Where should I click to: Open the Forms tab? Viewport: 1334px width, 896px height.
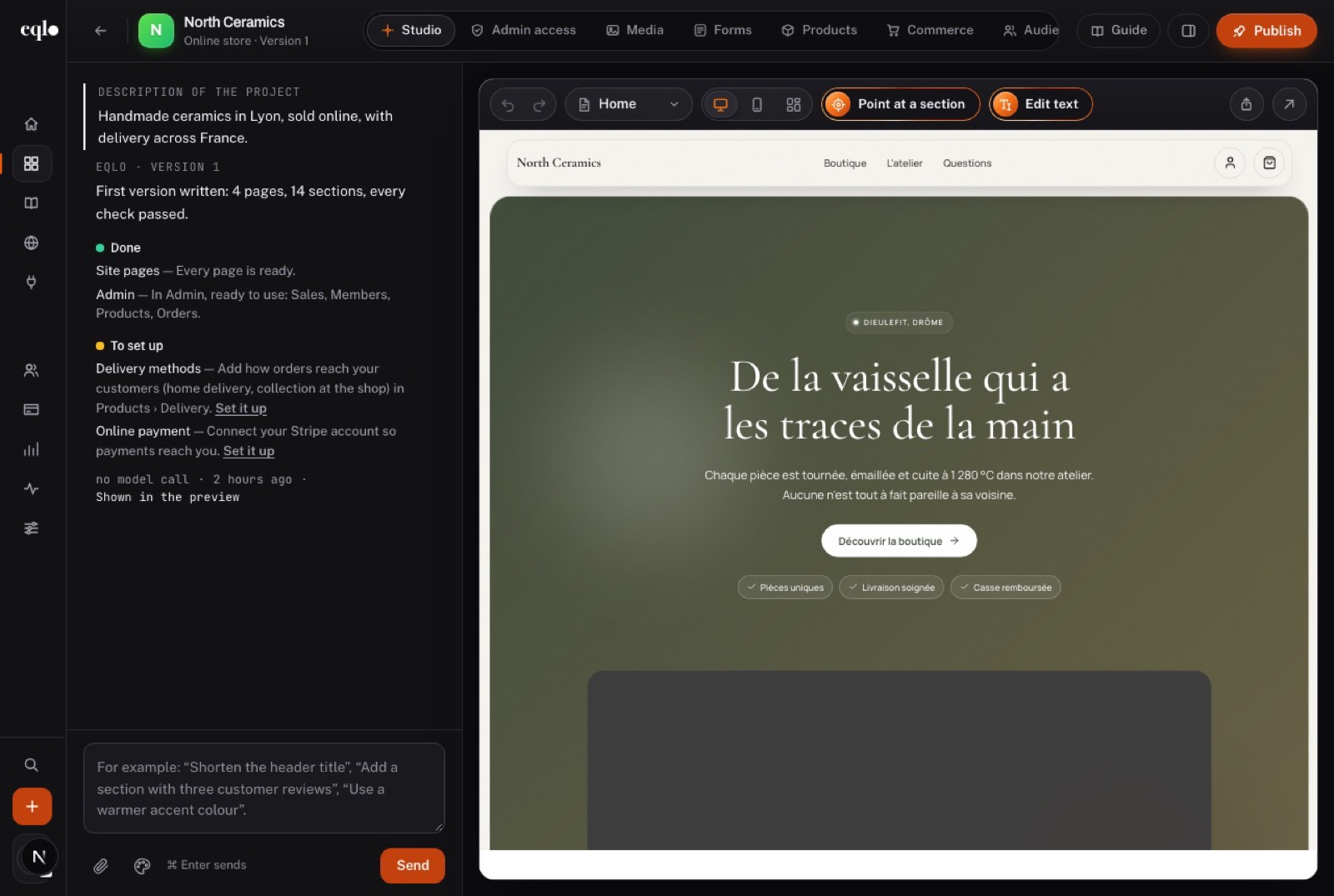coord(723,30)
